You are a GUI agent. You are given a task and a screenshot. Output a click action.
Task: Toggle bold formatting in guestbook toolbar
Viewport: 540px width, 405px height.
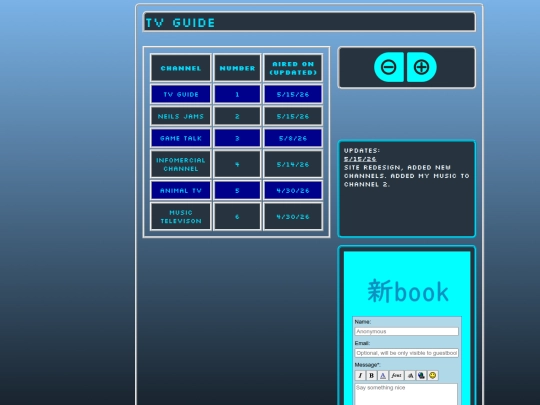[x=371, y=375]
